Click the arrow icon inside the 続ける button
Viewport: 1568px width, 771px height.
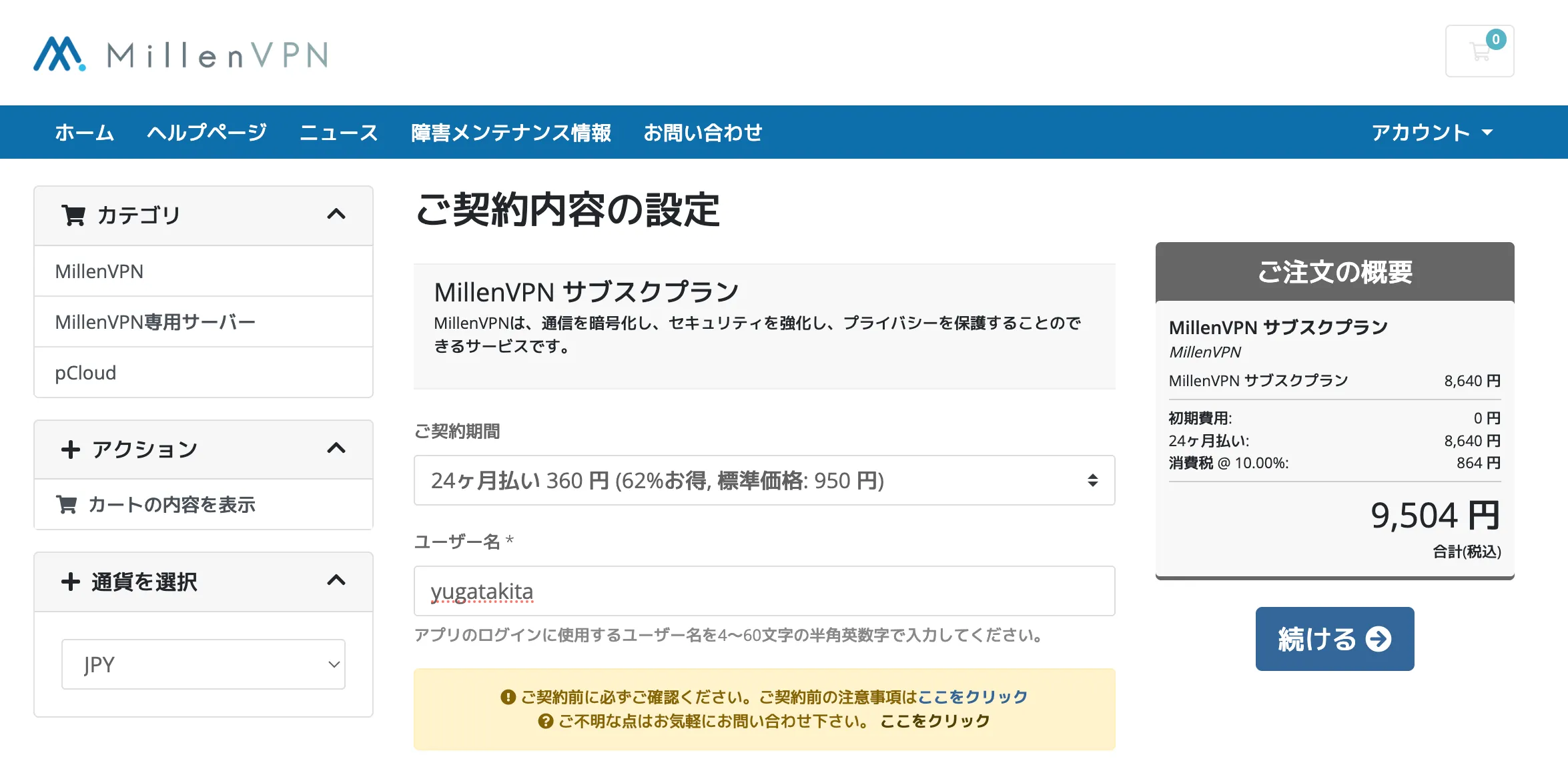click(x=1377, y=639)
